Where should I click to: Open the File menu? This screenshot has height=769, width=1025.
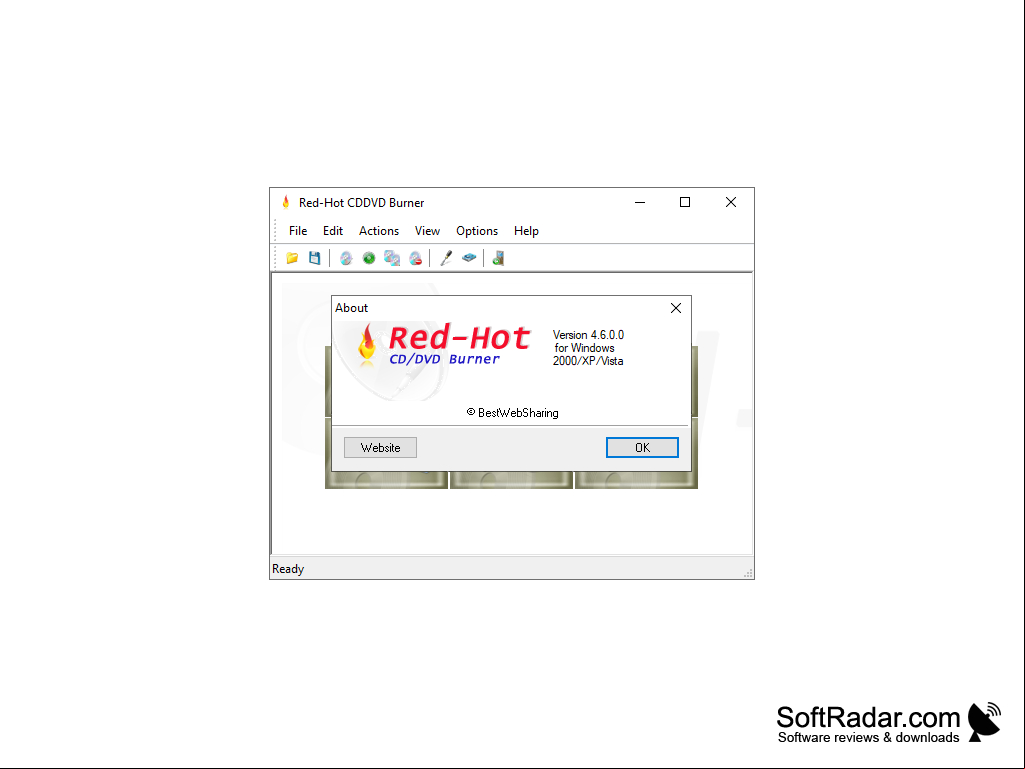point(298,231)
